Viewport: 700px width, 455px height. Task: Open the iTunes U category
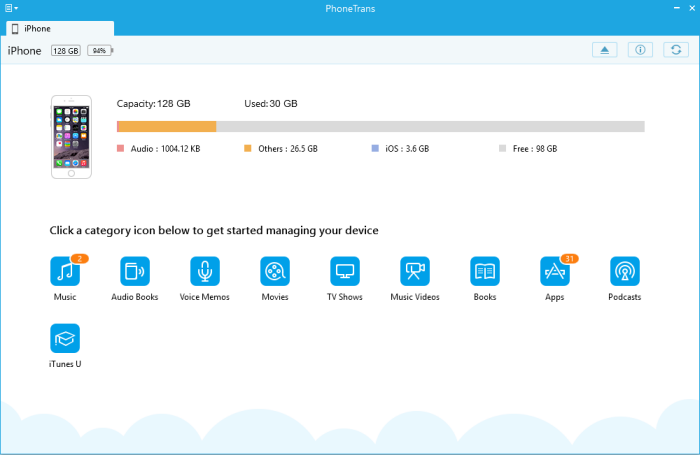(x=65, y=338)
